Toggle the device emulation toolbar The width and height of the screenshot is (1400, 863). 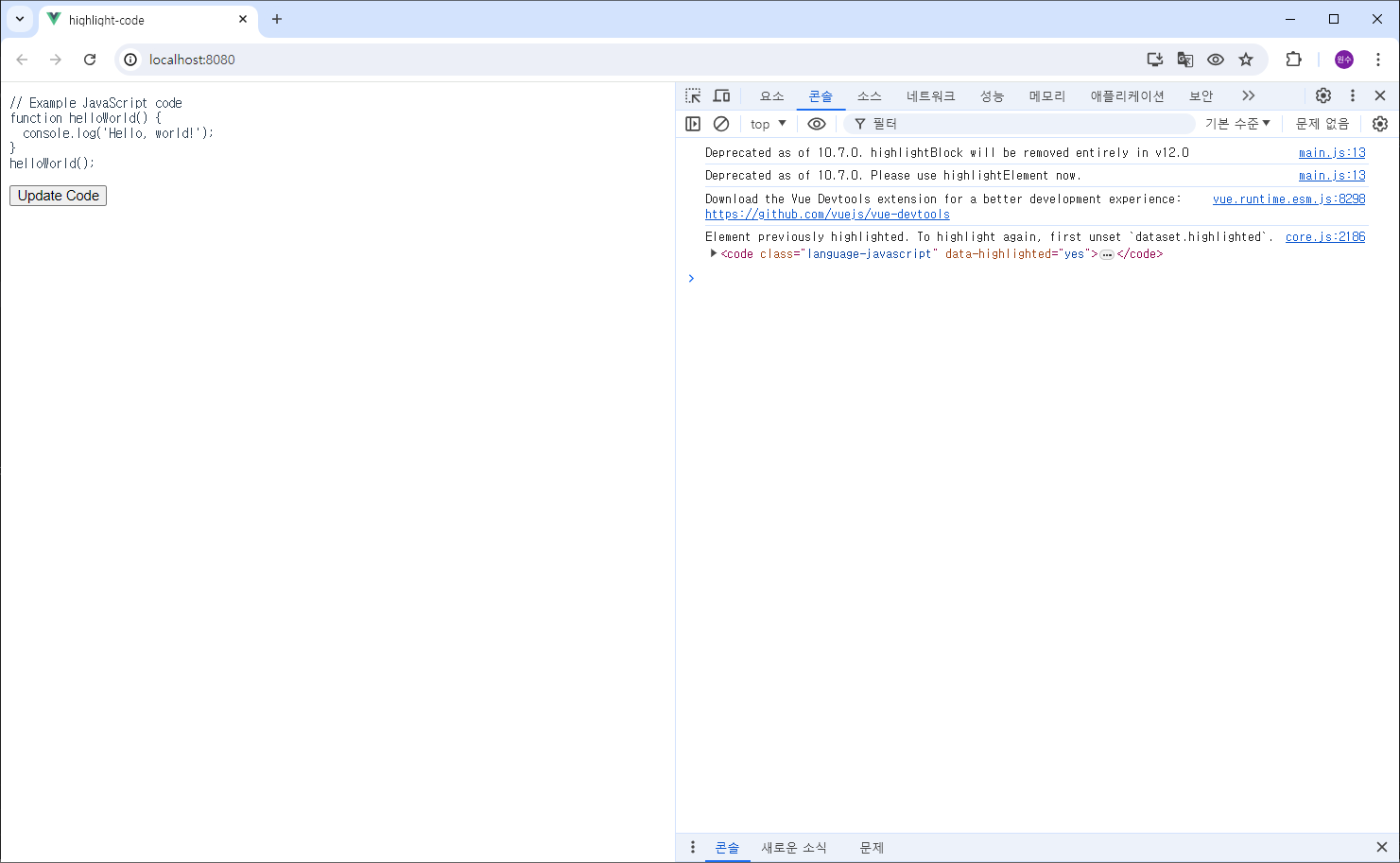coord(721,95)
